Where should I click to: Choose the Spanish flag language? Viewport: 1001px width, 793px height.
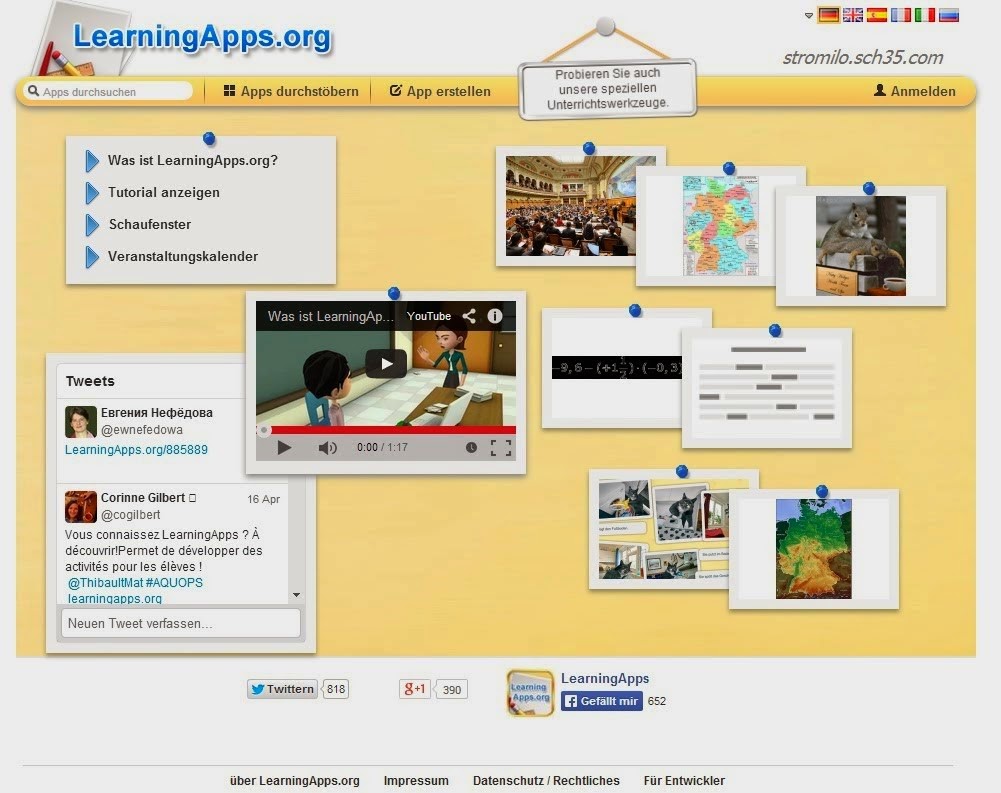877,15
